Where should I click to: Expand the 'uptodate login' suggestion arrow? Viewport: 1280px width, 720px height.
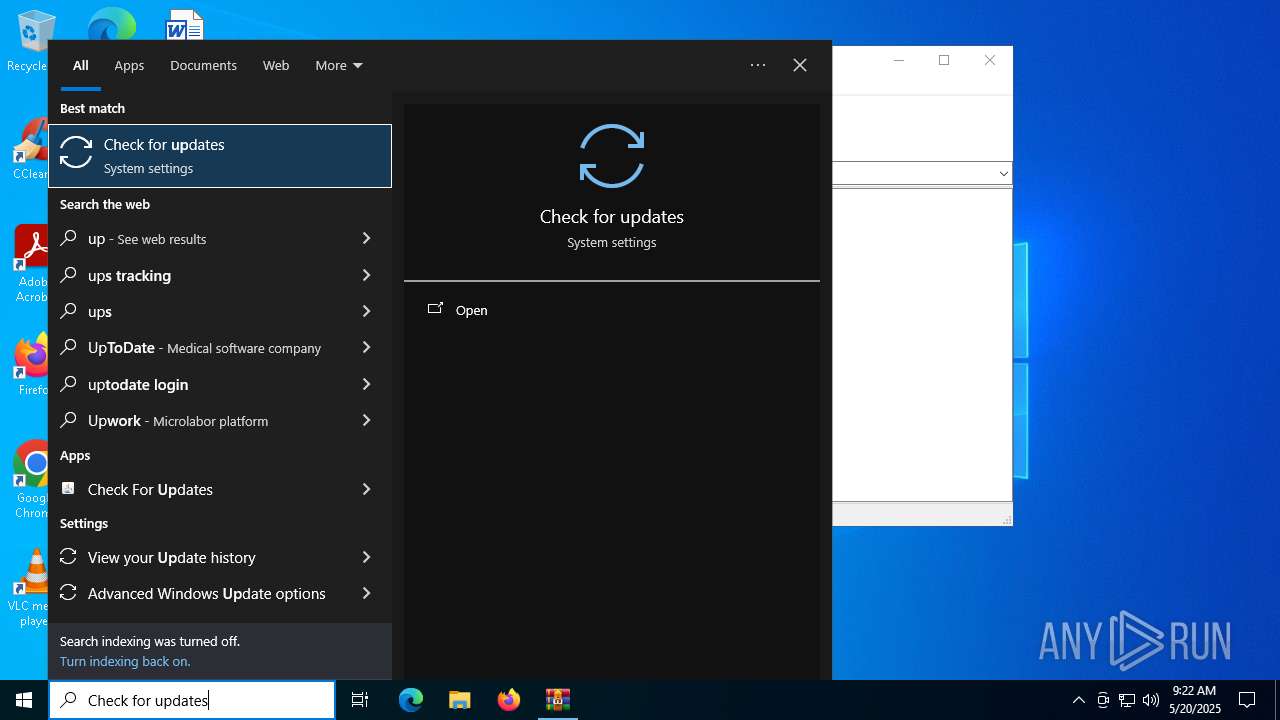(366, 384)
